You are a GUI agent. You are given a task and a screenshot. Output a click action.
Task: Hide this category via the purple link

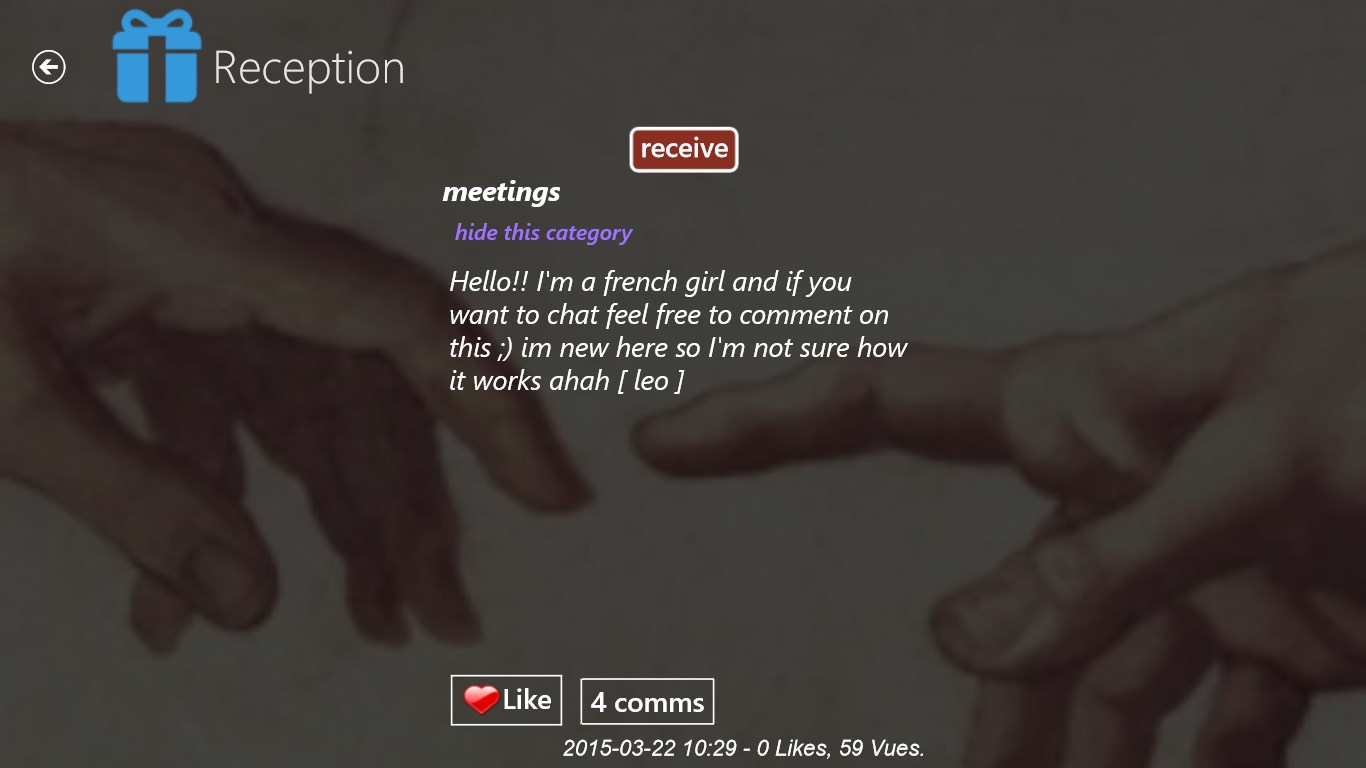[x=543, y=232]
